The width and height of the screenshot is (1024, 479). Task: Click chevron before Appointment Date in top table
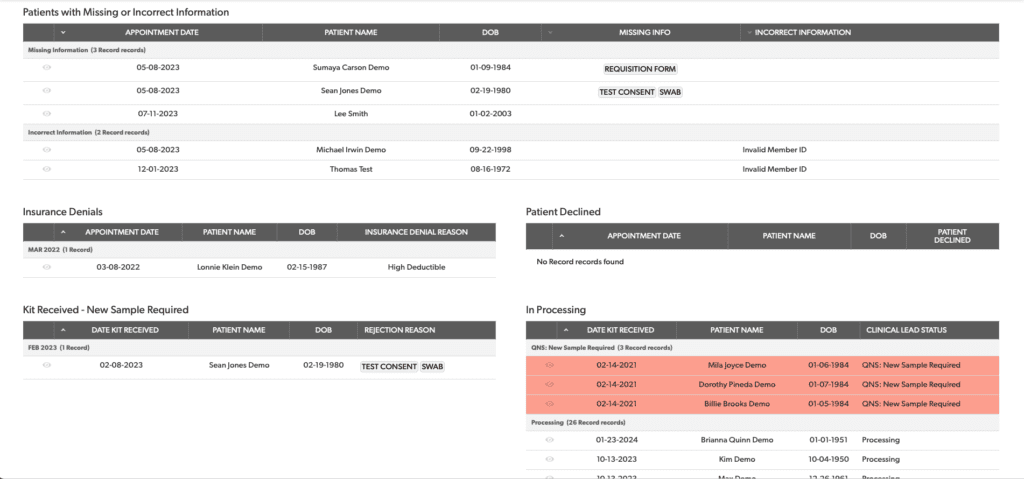click(63, 32)
